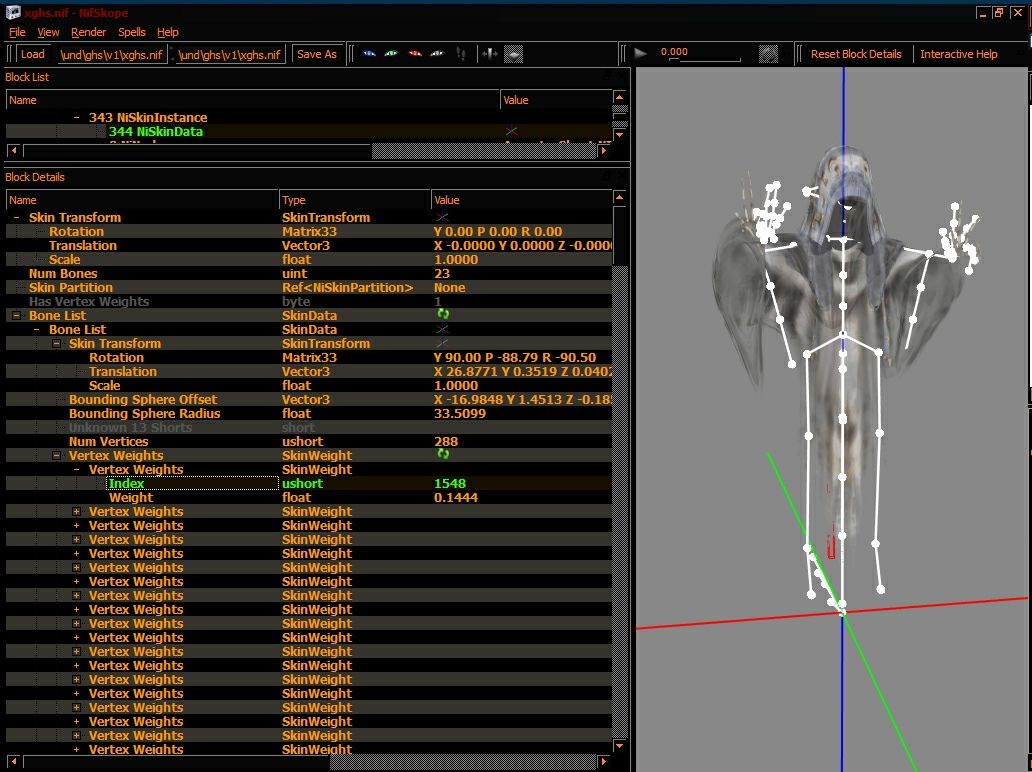Open the View menu
The image size is (1032, 772).
(x=48, y=32)
